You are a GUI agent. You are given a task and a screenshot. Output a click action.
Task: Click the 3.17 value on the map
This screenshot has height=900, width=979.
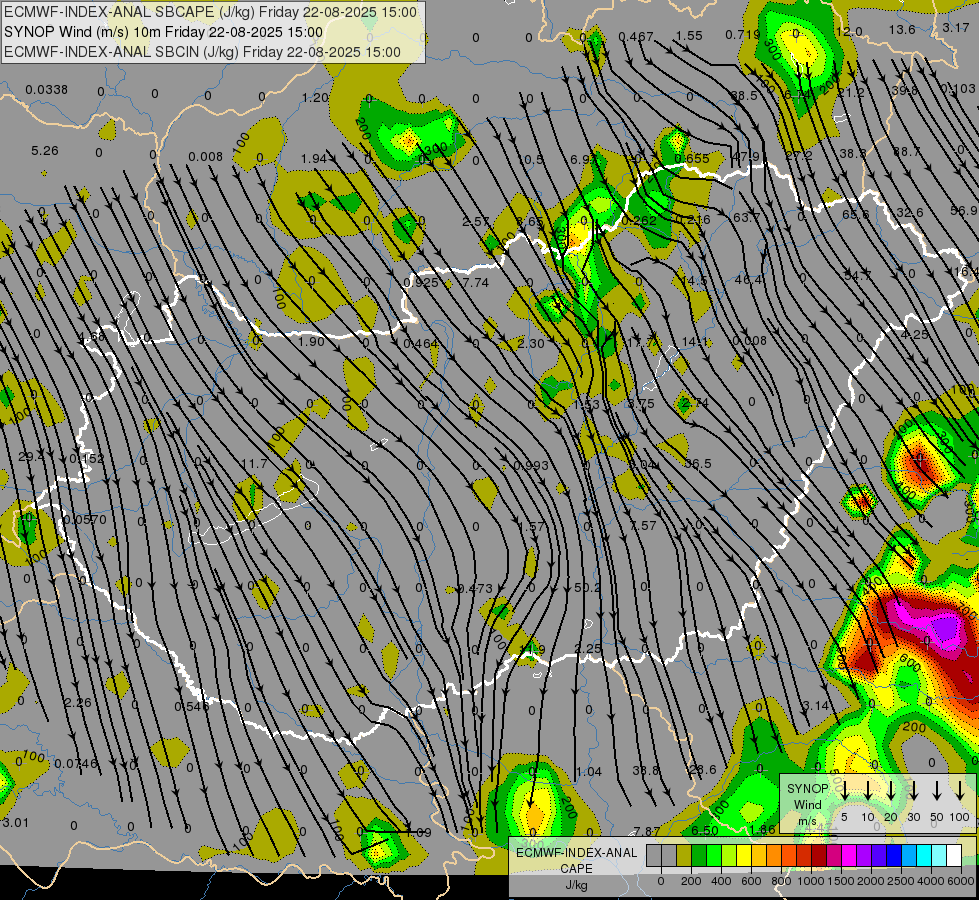pyautogui.click(x=956, y=27)
